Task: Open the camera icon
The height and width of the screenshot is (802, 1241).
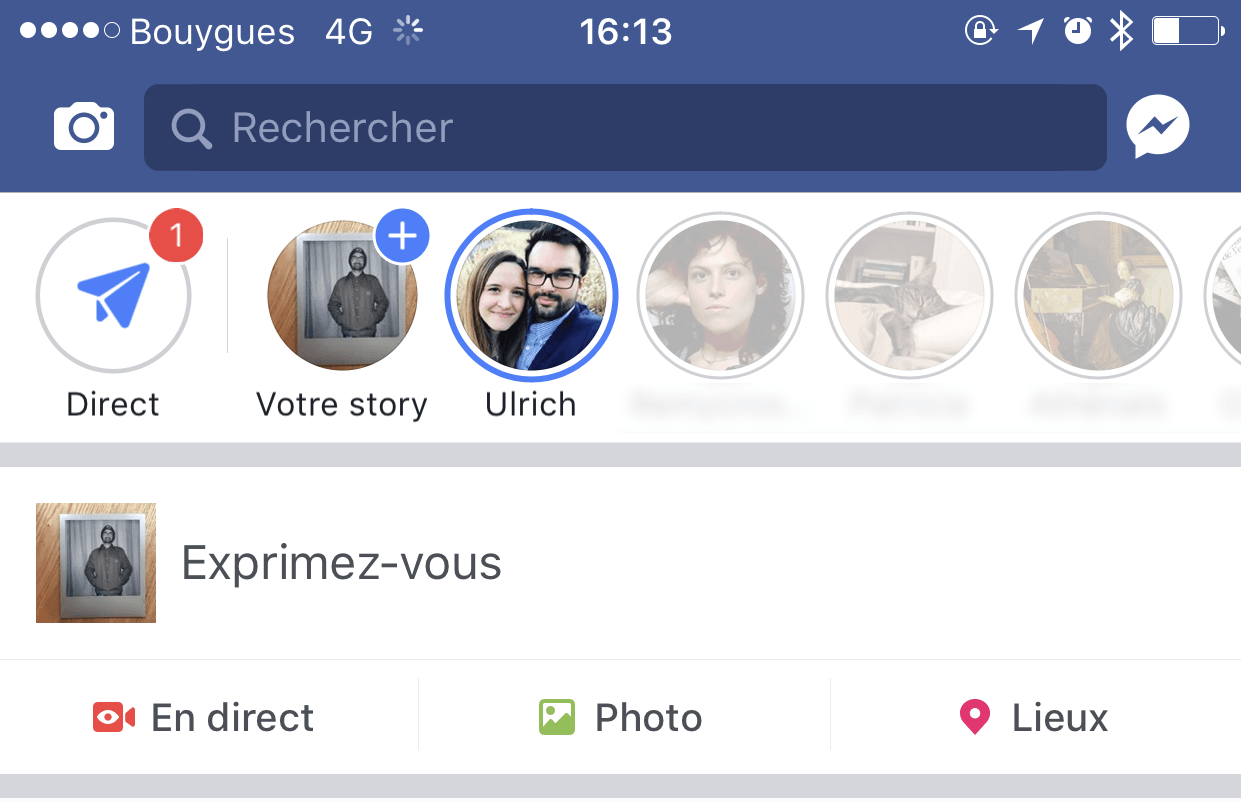Action: (x=84, y=127)
